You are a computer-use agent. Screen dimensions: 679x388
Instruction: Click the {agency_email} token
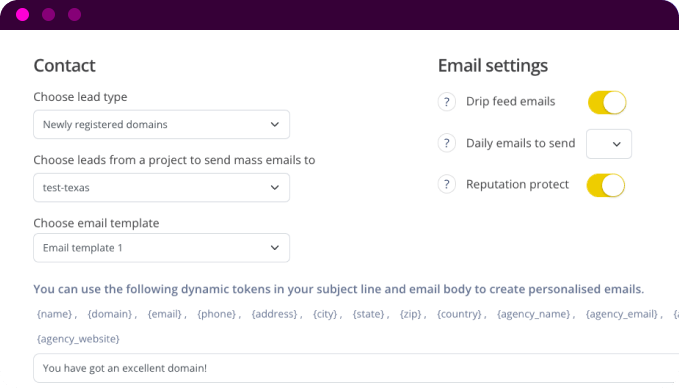[622, 314]
